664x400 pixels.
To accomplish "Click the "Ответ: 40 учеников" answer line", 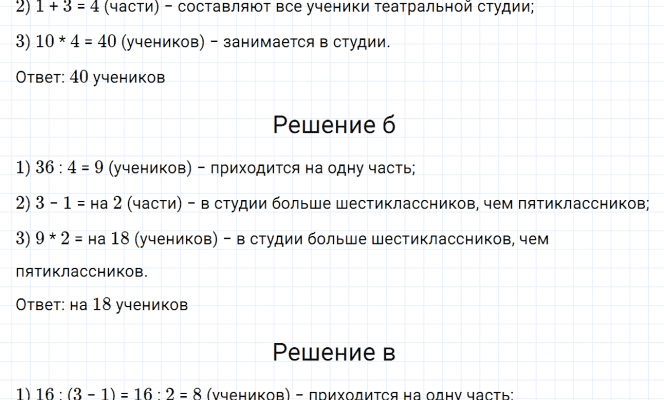I will point(91,78).
